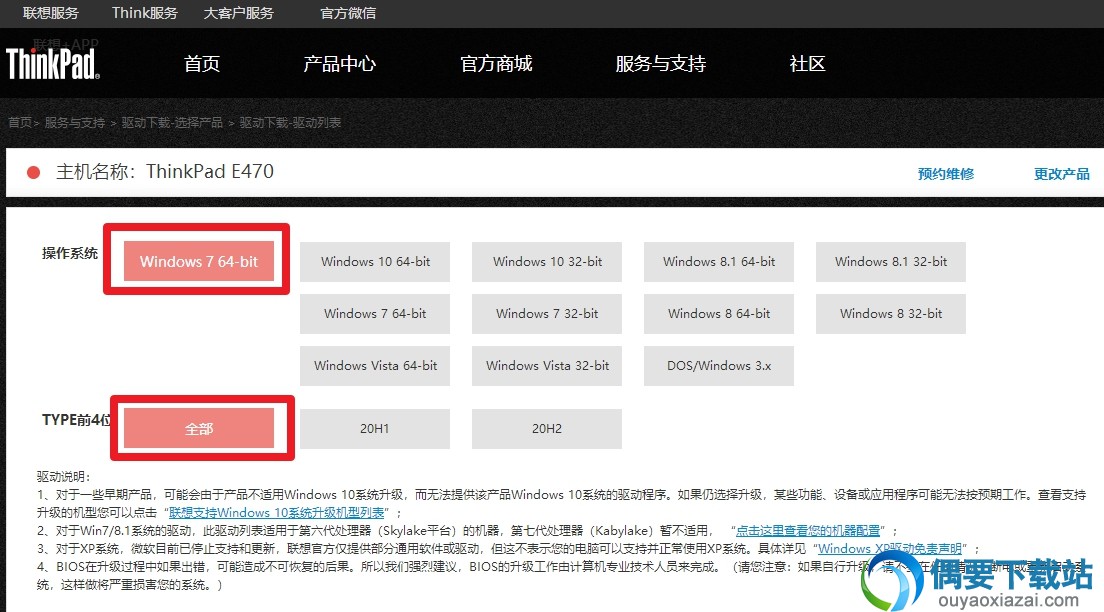Click the 驱动说明 heading text

[63, 477]
